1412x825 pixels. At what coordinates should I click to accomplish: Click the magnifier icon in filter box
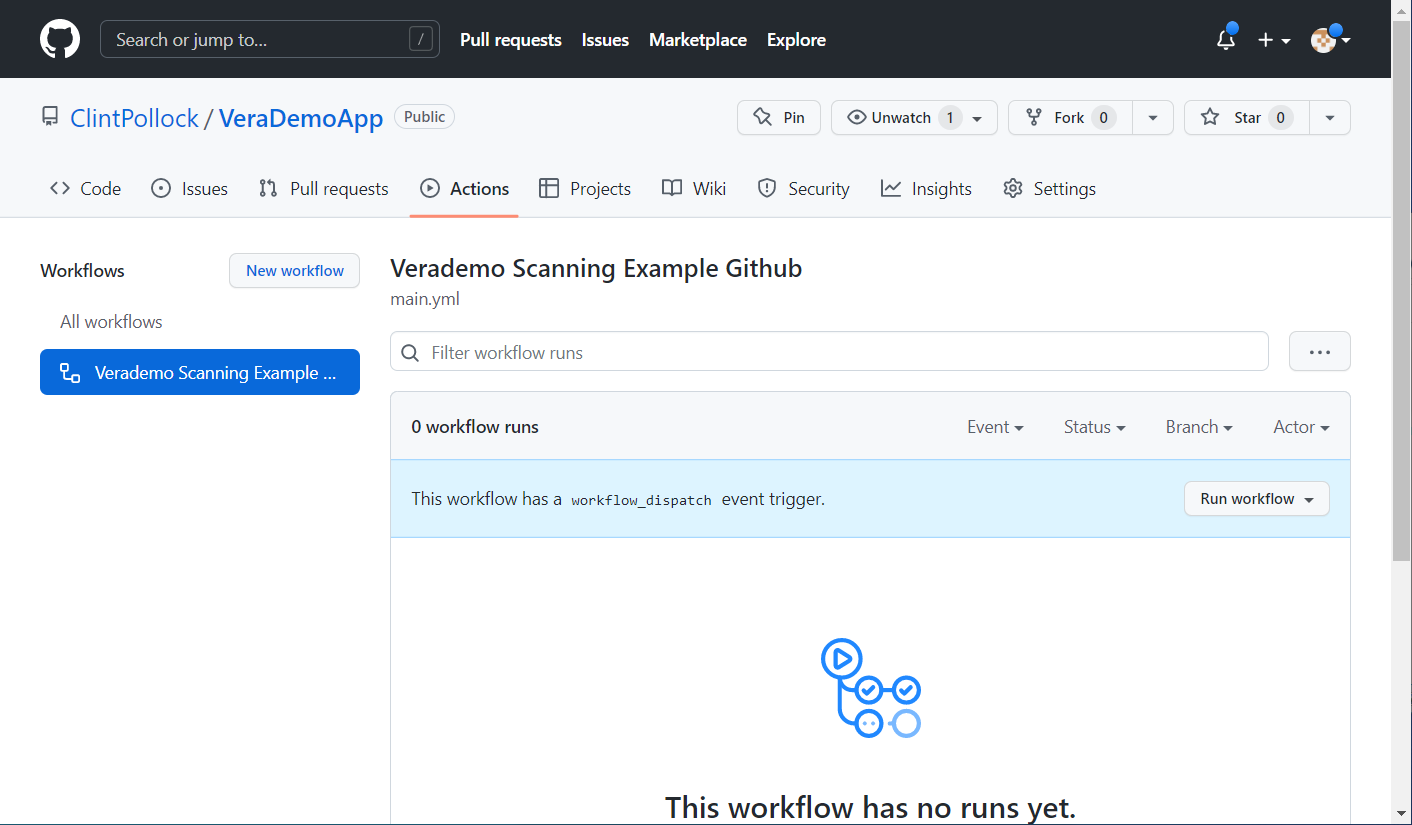pos(410,352)
